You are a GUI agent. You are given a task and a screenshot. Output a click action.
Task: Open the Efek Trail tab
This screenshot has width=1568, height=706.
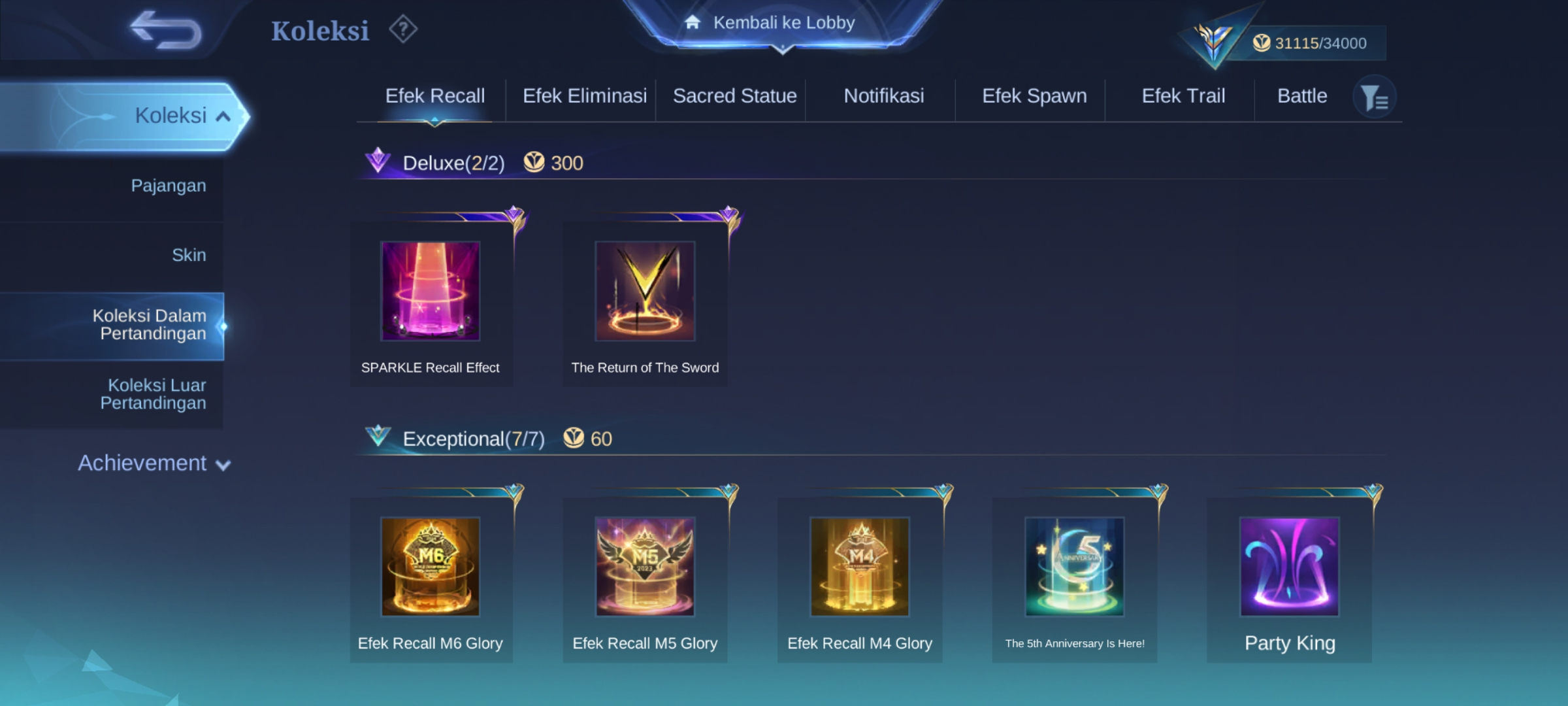pos(1183,96)
